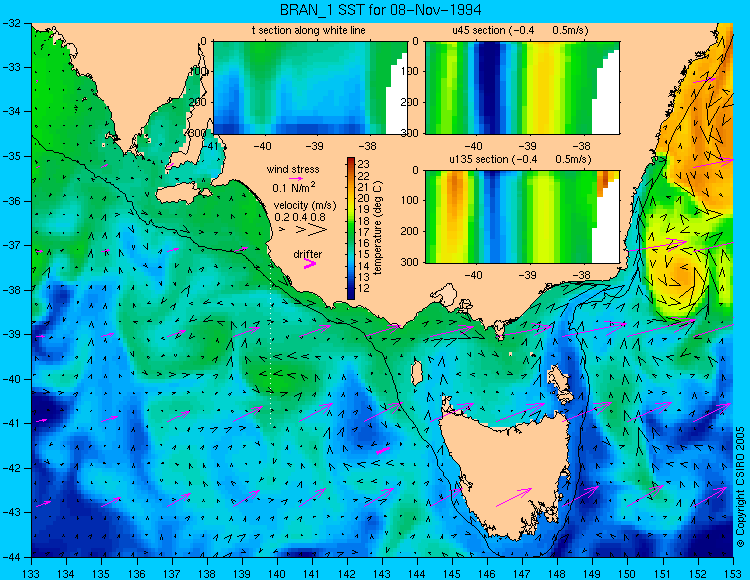The width and height of the screenshot is (750, 580).
Task: Select the 'temperature (deg C)' colorbar label
Action: pos(378,228)
